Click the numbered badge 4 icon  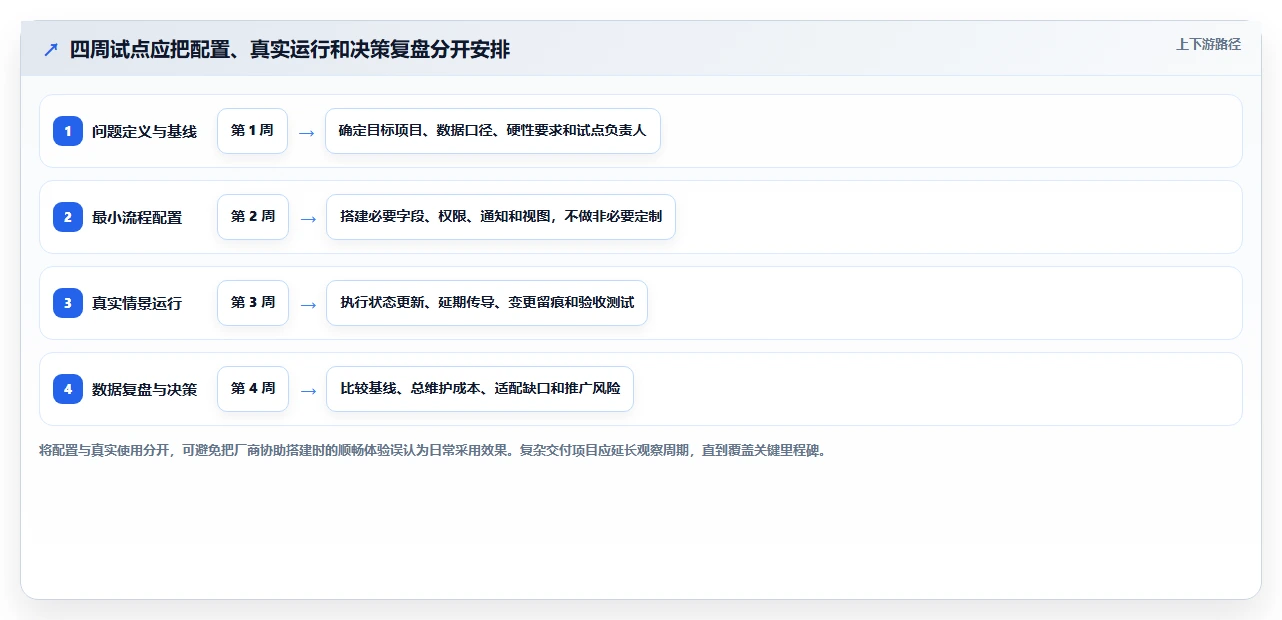[68, 389]
